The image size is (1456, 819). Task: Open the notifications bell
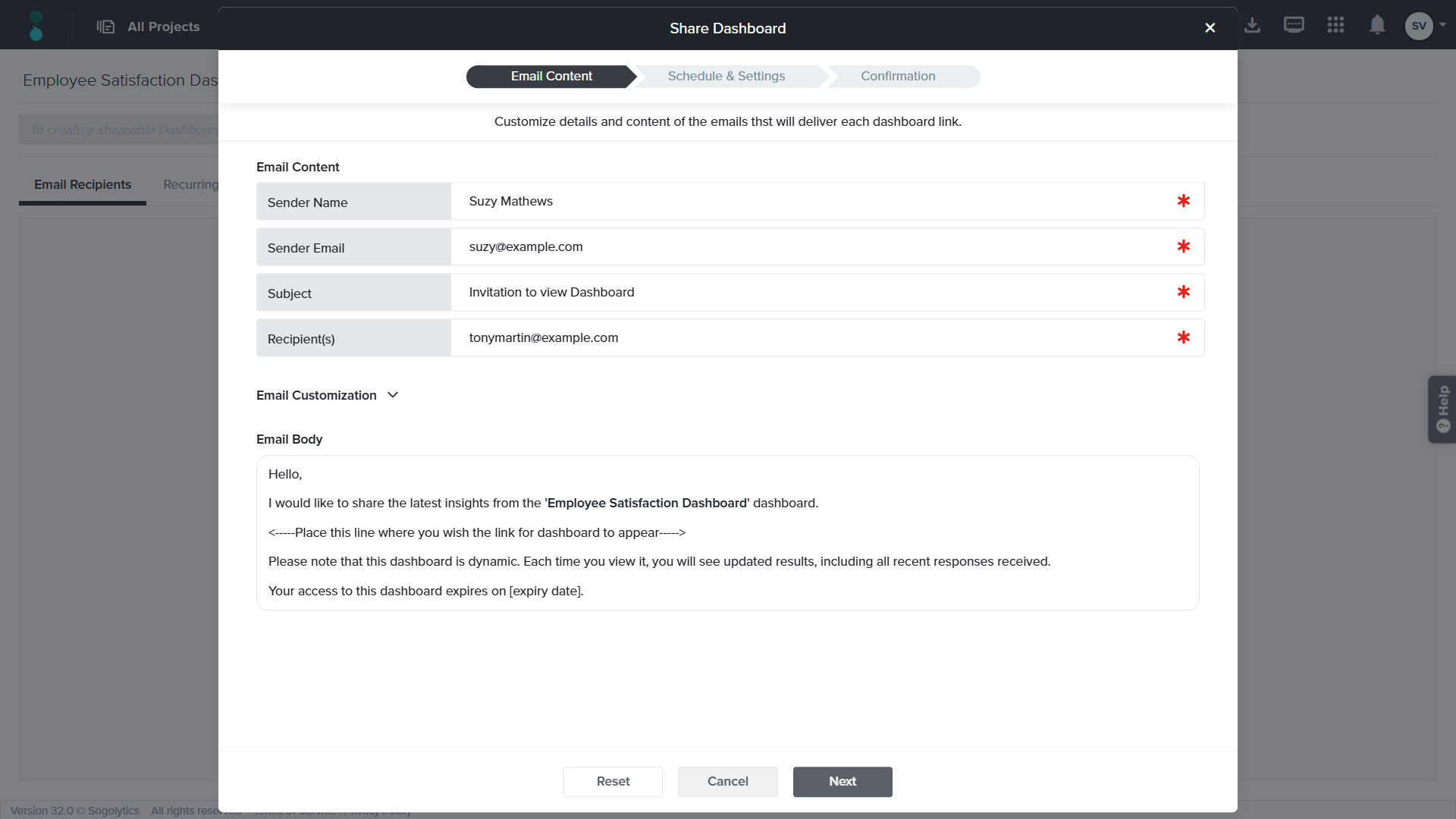pyautogui.click(x=1377, y=25)
